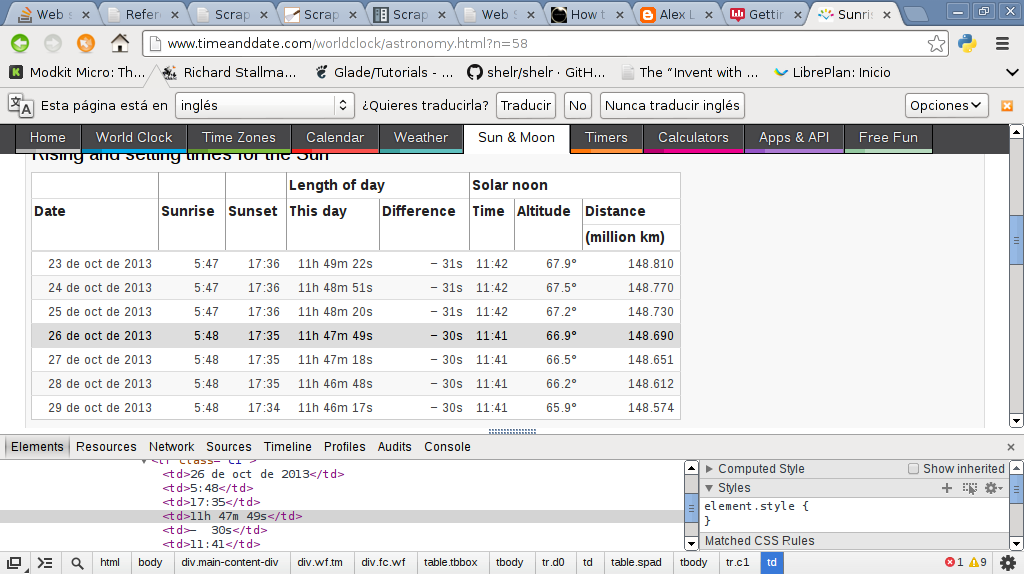
Task: Click the Python extension icon
Action: (967, 43)
